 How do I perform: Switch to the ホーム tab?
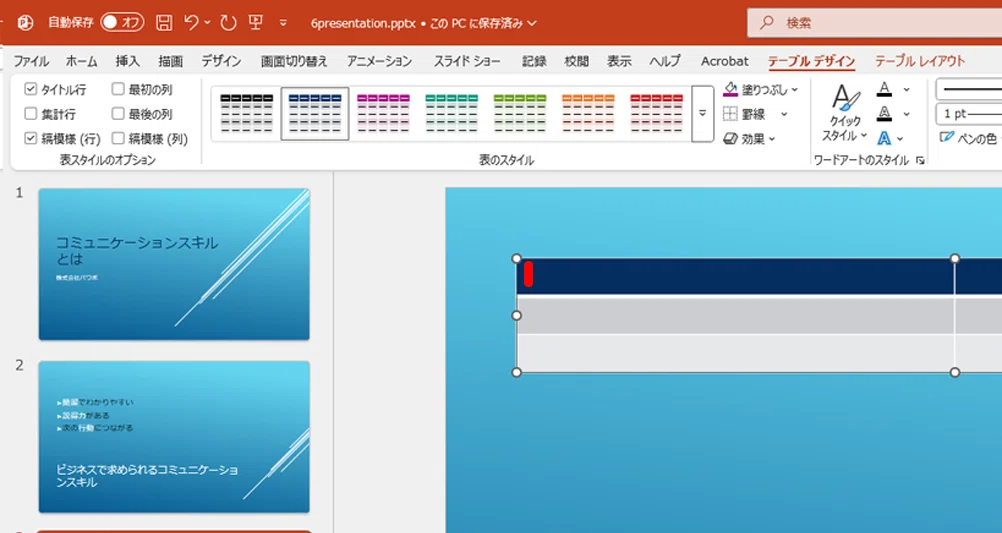pos(82,61)
